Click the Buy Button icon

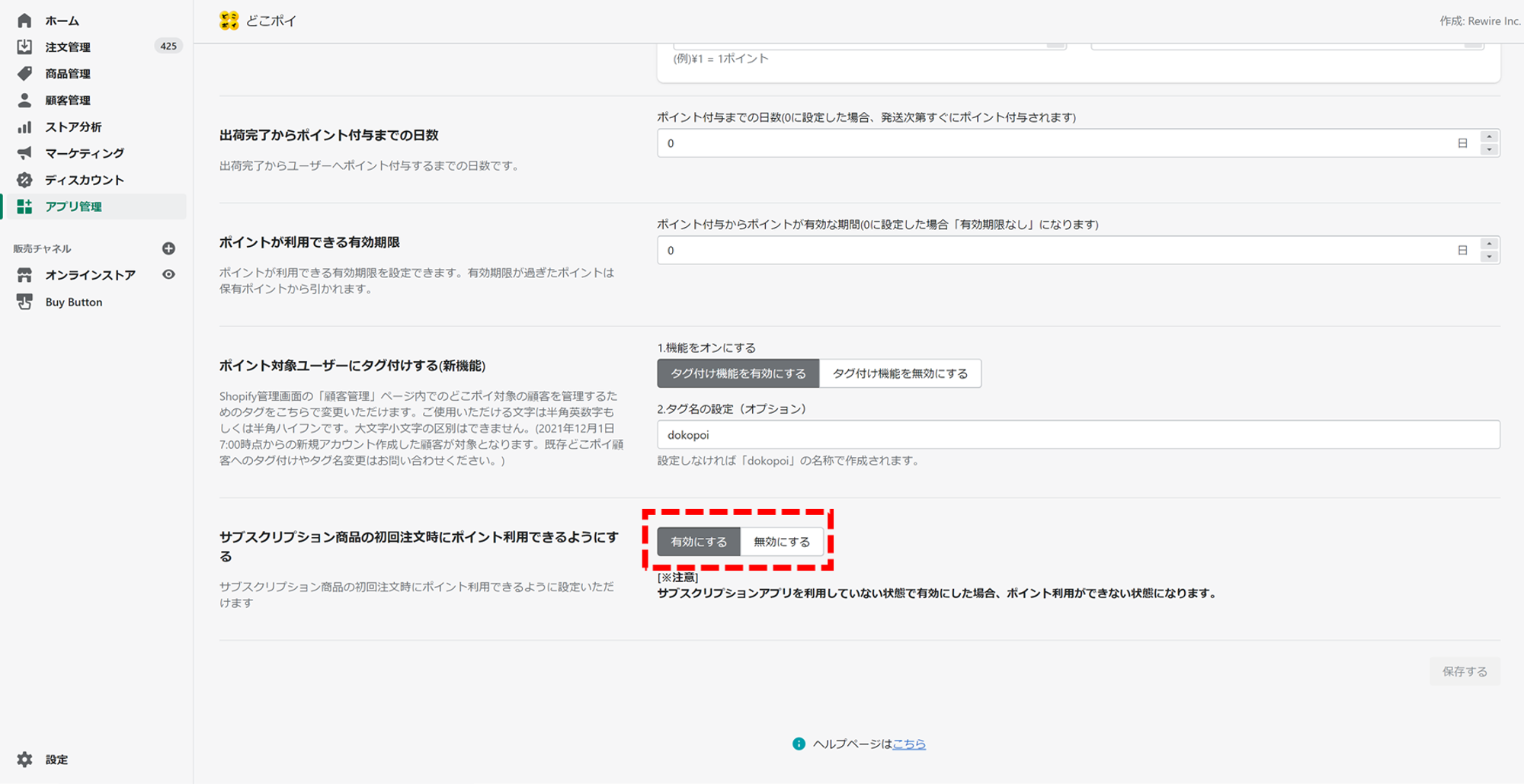click(24, 302)
